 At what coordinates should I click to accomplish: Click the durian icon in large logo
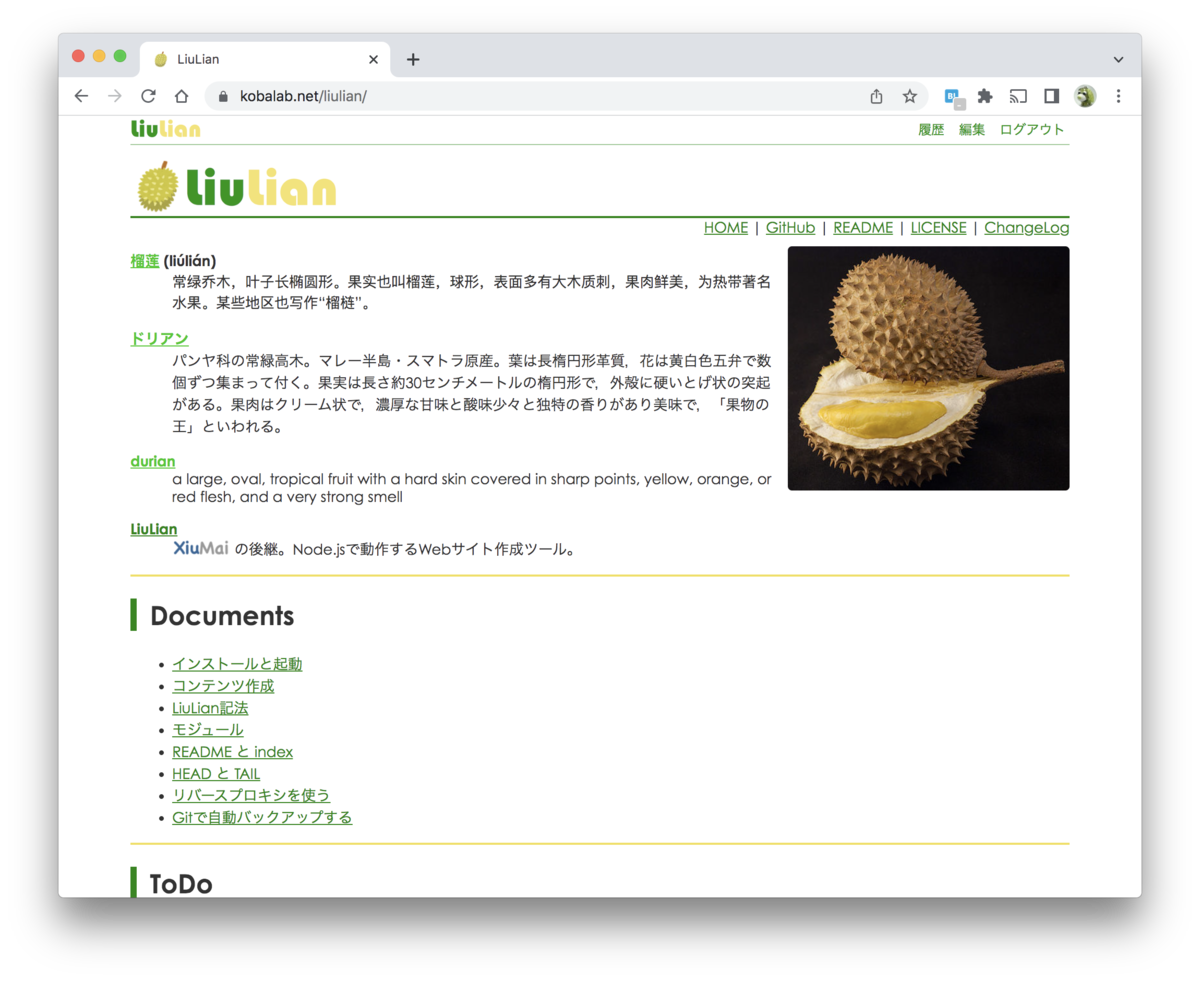tap(158, 186)
